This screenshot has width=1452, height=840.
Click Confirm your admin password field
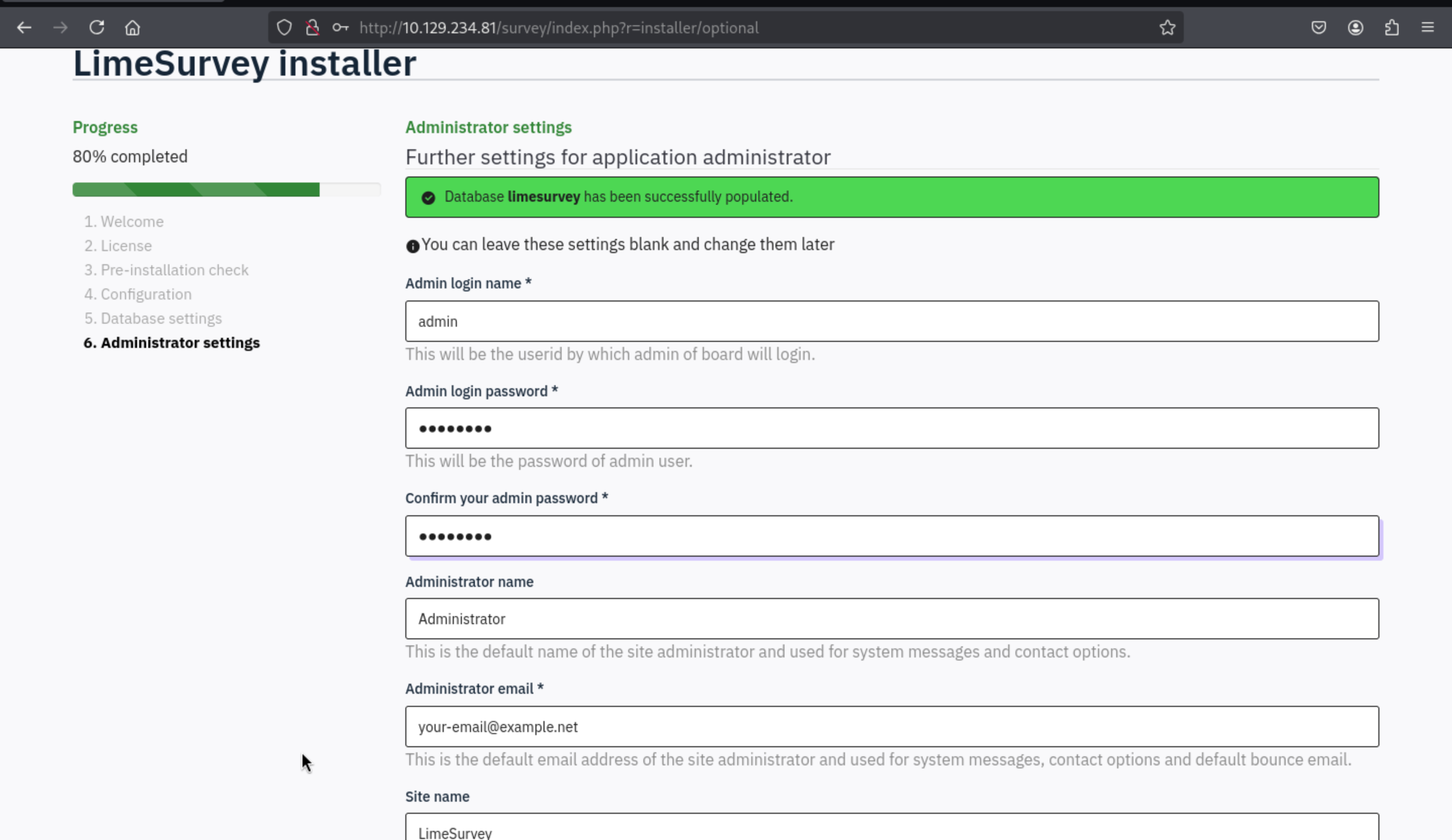click(x=891, y=536)
